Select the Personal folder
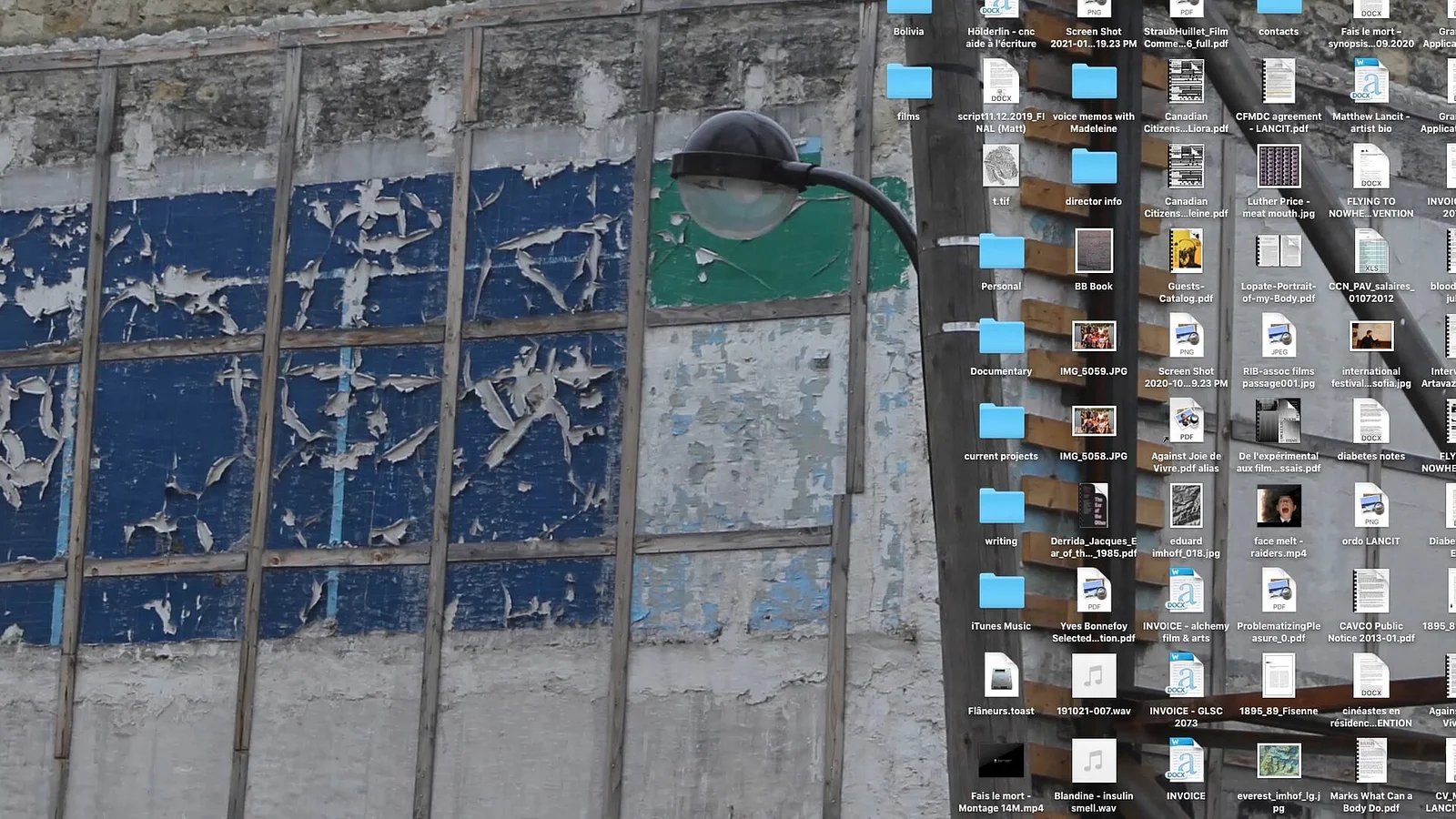The height and width of the screenshot is (819, 1456). tap(1001, 252)
